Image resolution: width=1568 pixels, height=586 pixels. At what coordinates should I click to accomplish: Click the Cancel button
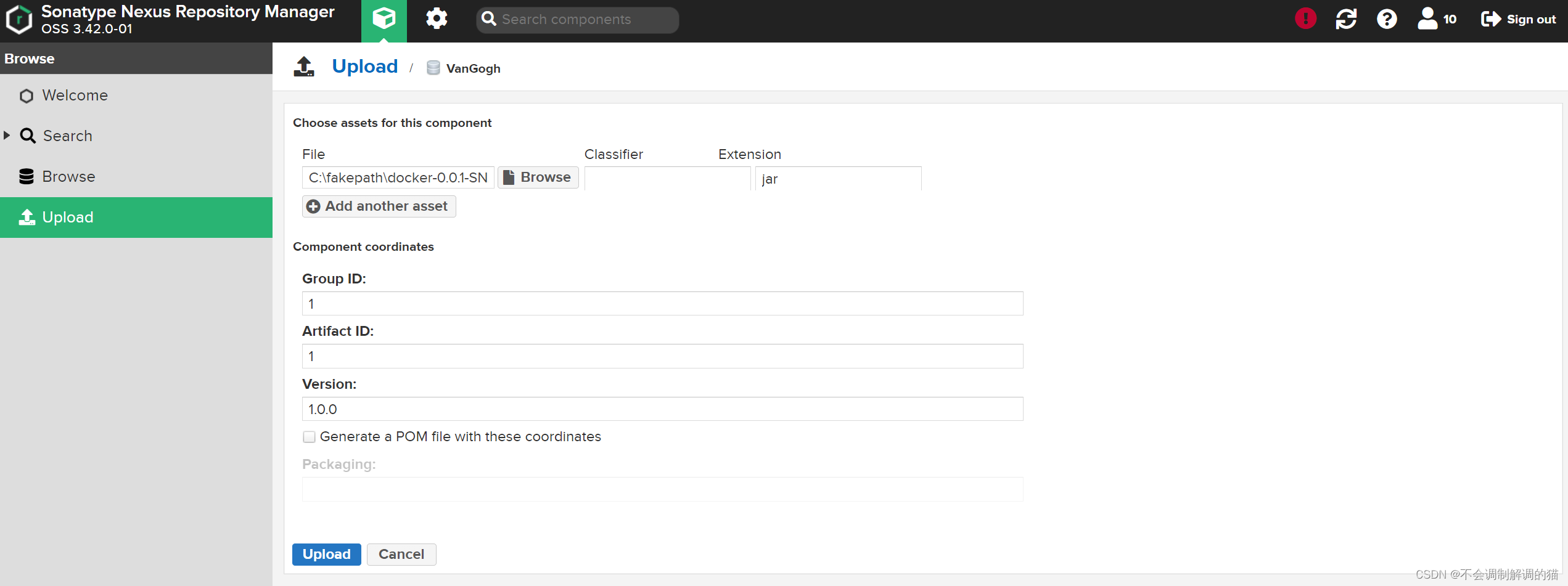click(x=401, y=555)
